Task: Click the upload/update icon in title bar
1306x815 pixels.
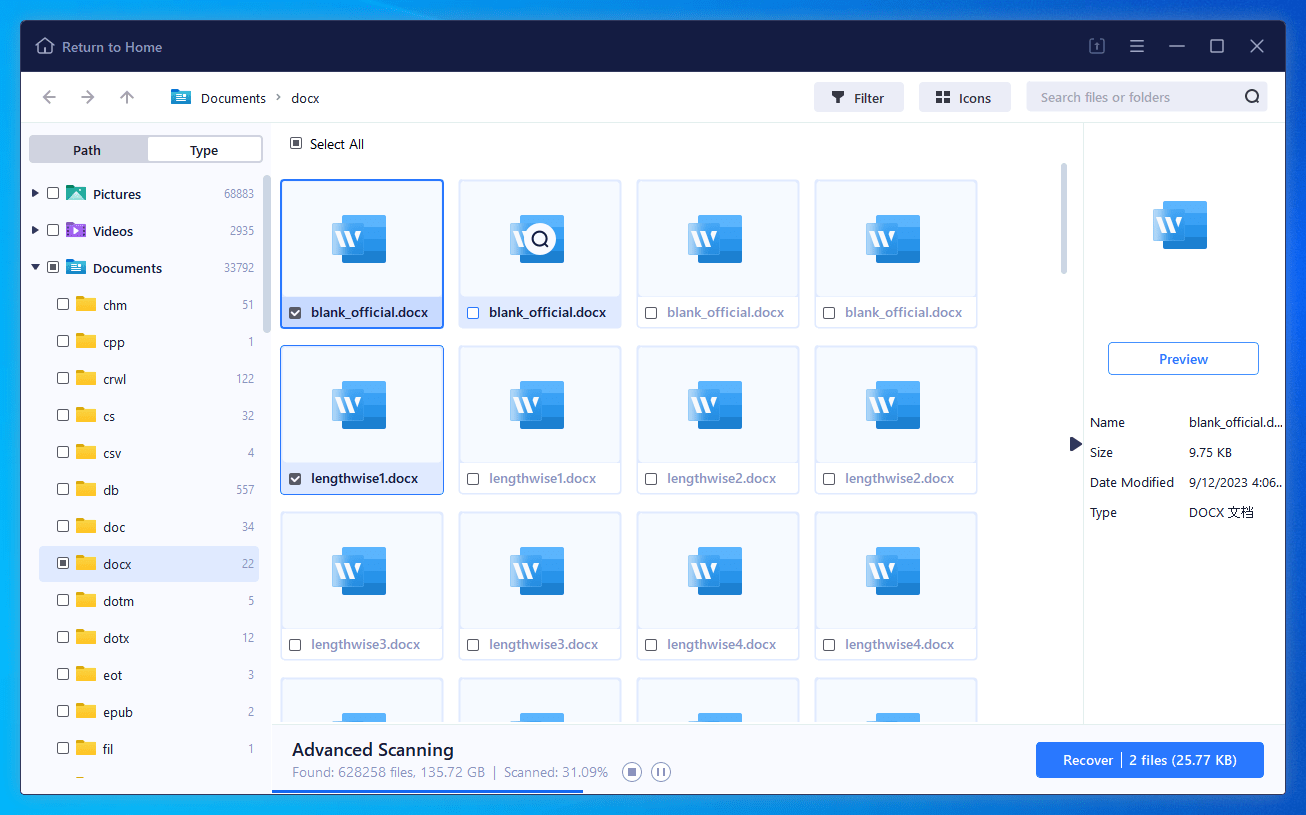Action: click(x=1097, y=47)
